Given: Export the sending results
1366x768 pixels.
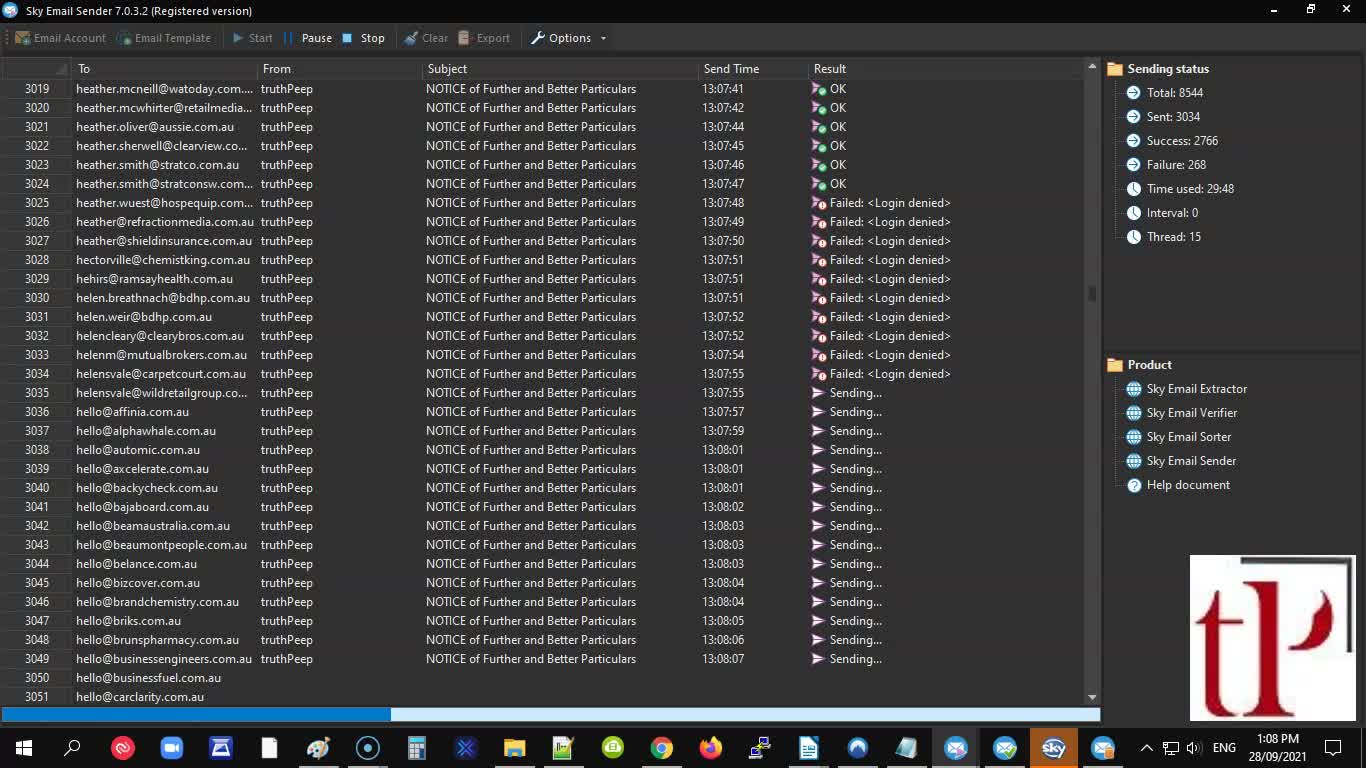Looking at the screenshot, I should pyautogui.click(x=484, y=38).
